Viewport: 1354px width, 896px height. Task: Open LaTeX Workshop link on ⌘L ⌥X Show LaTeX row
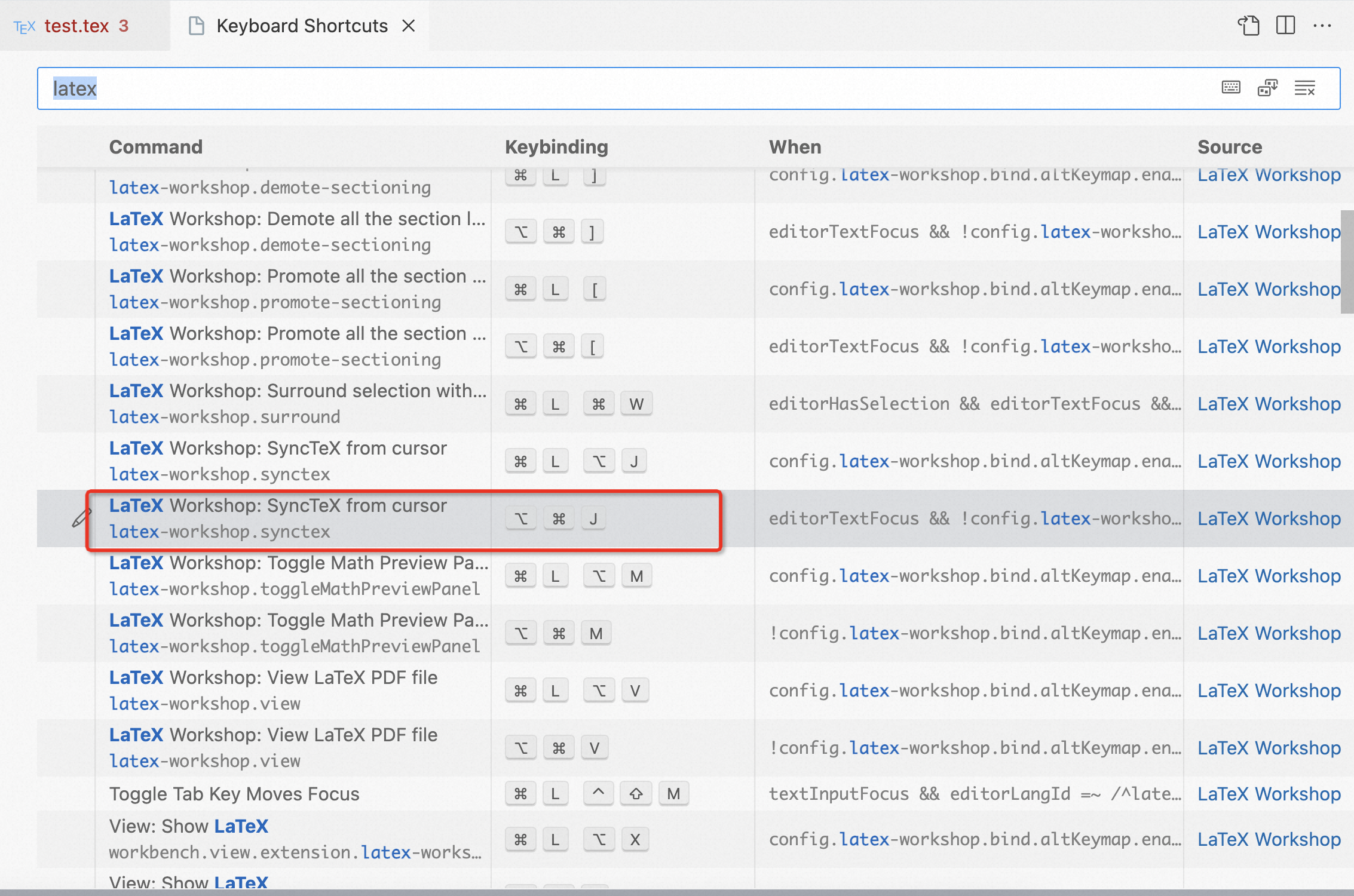click(1269, 839)
